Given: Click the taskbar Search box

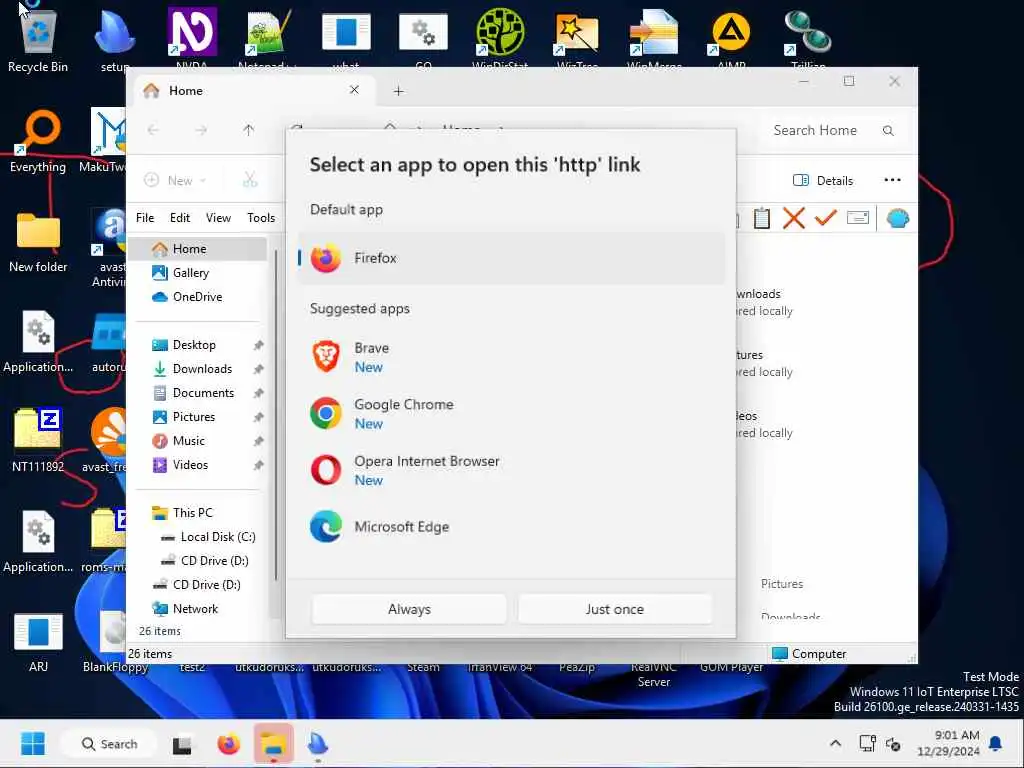Looking at the screenshot, I should pyautogui.click(x=109, y=744).
